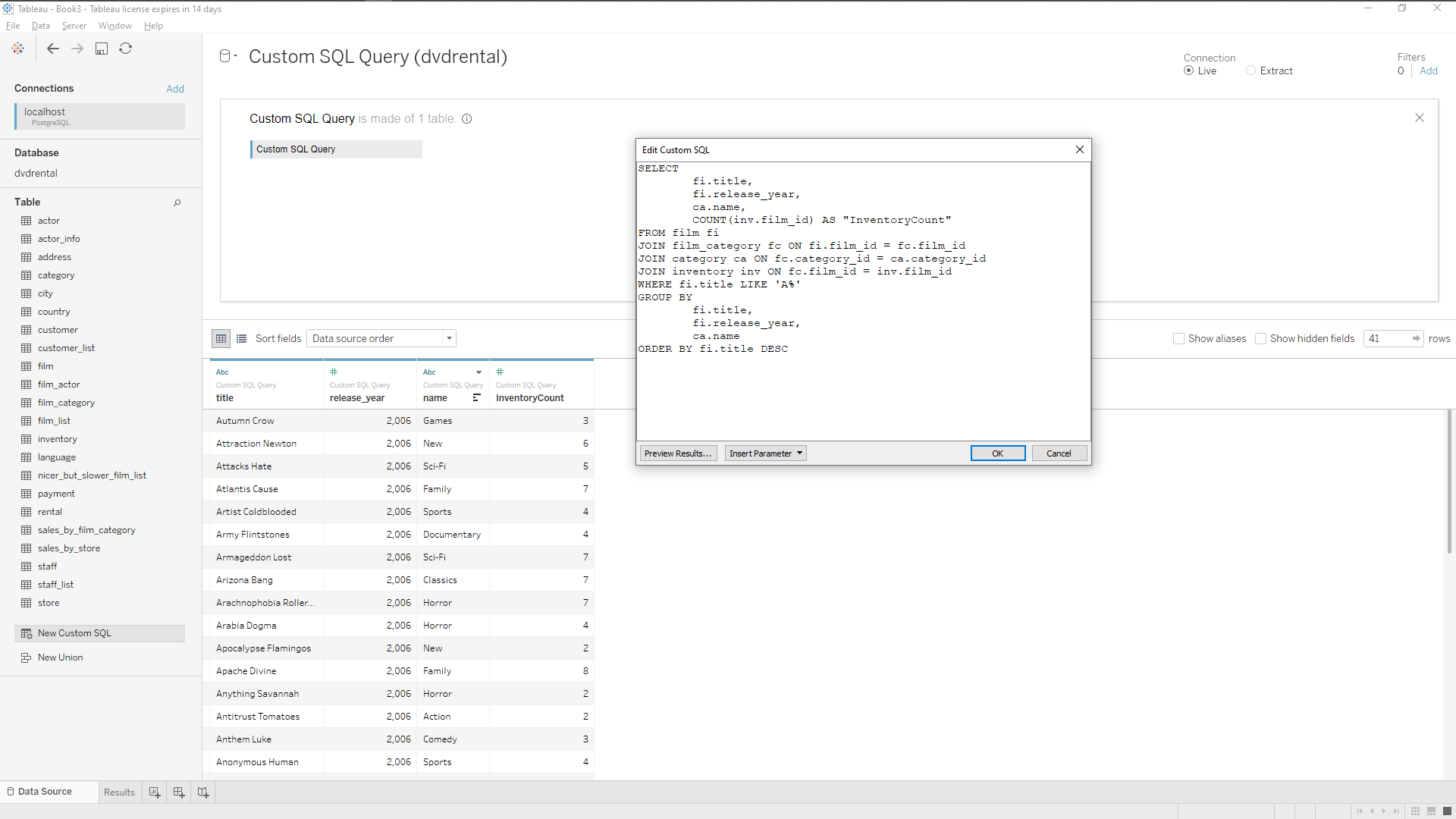The image size is (1456, 819).
Task: Click Cancel in Edit Custom SQL dialog
Action: tap(1059, 453)
